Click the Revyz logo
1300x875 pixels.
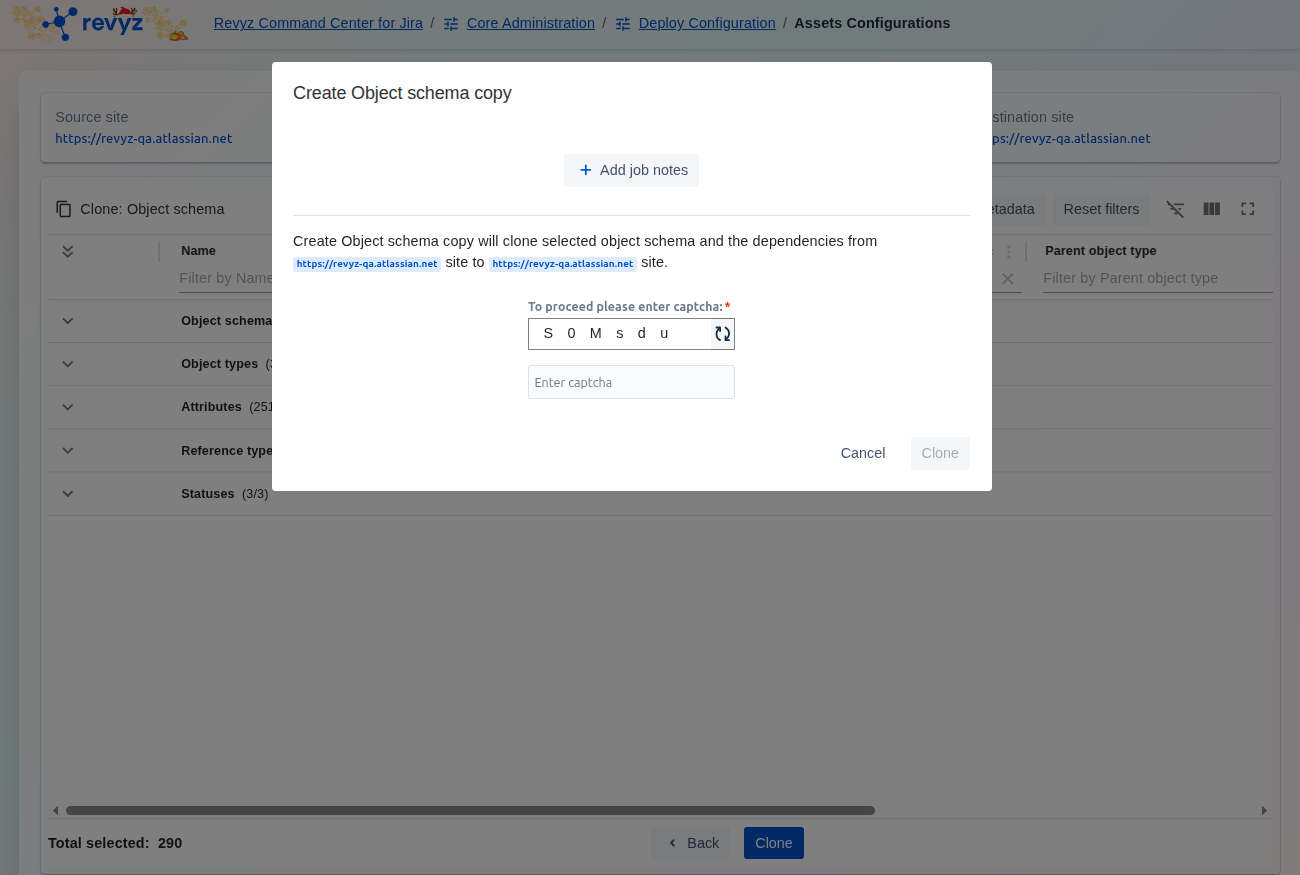coord(99,24)
